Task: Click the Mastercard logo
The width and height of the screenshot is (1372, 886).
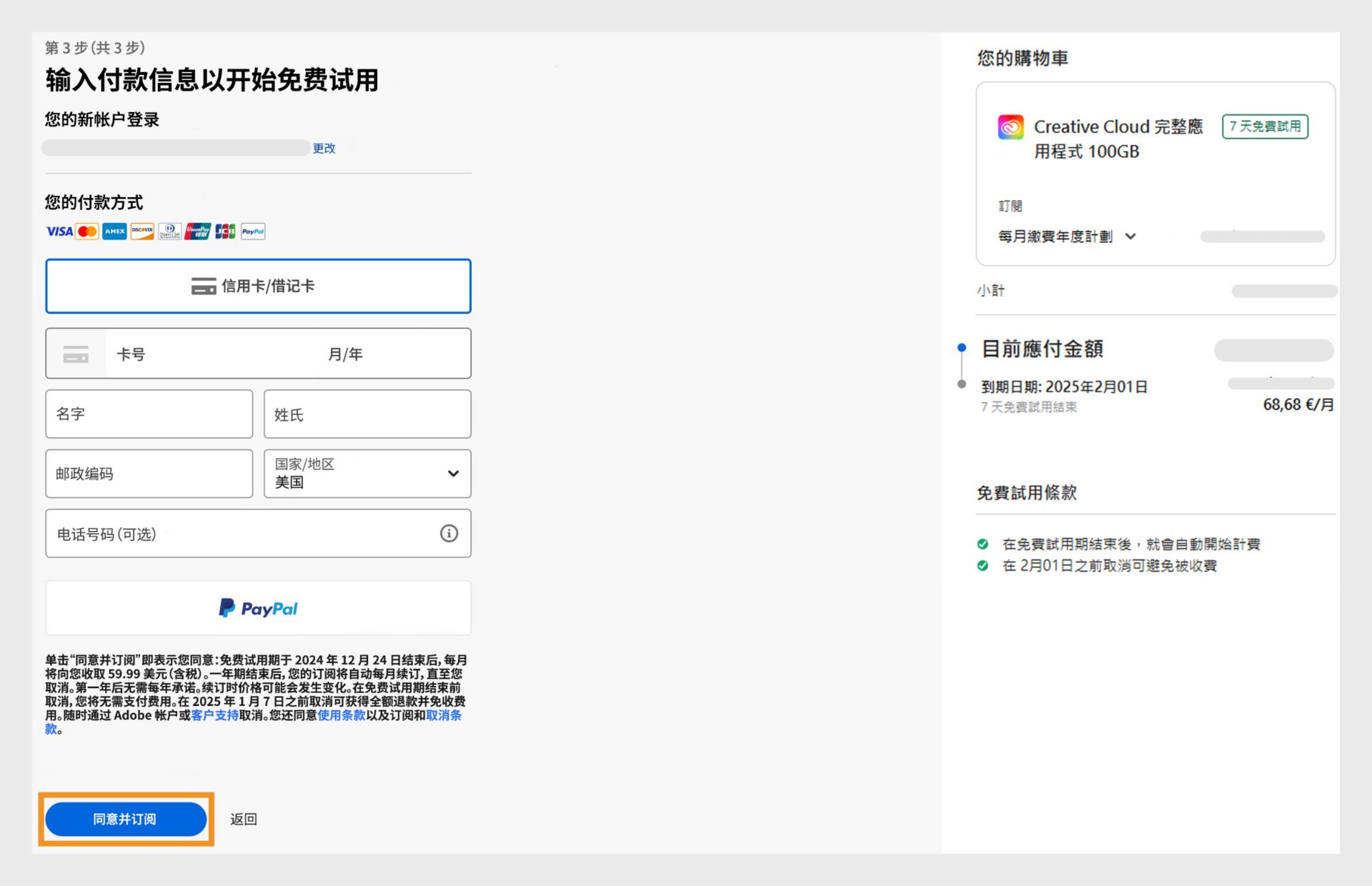Action: (87, 232)
